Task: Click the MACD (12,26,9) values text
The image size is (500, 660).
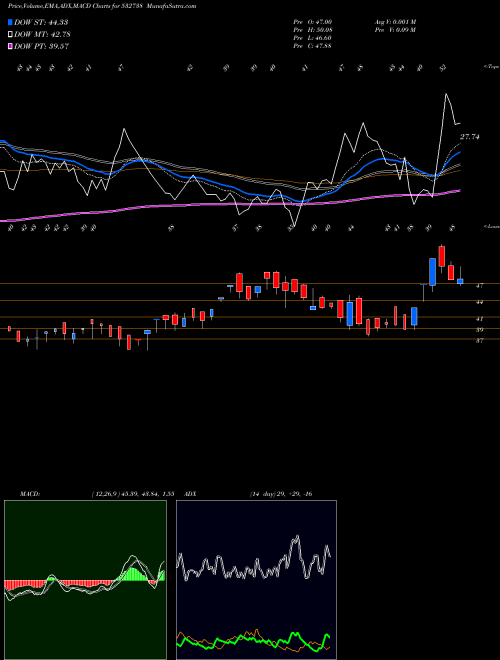Action: (133, 494)
